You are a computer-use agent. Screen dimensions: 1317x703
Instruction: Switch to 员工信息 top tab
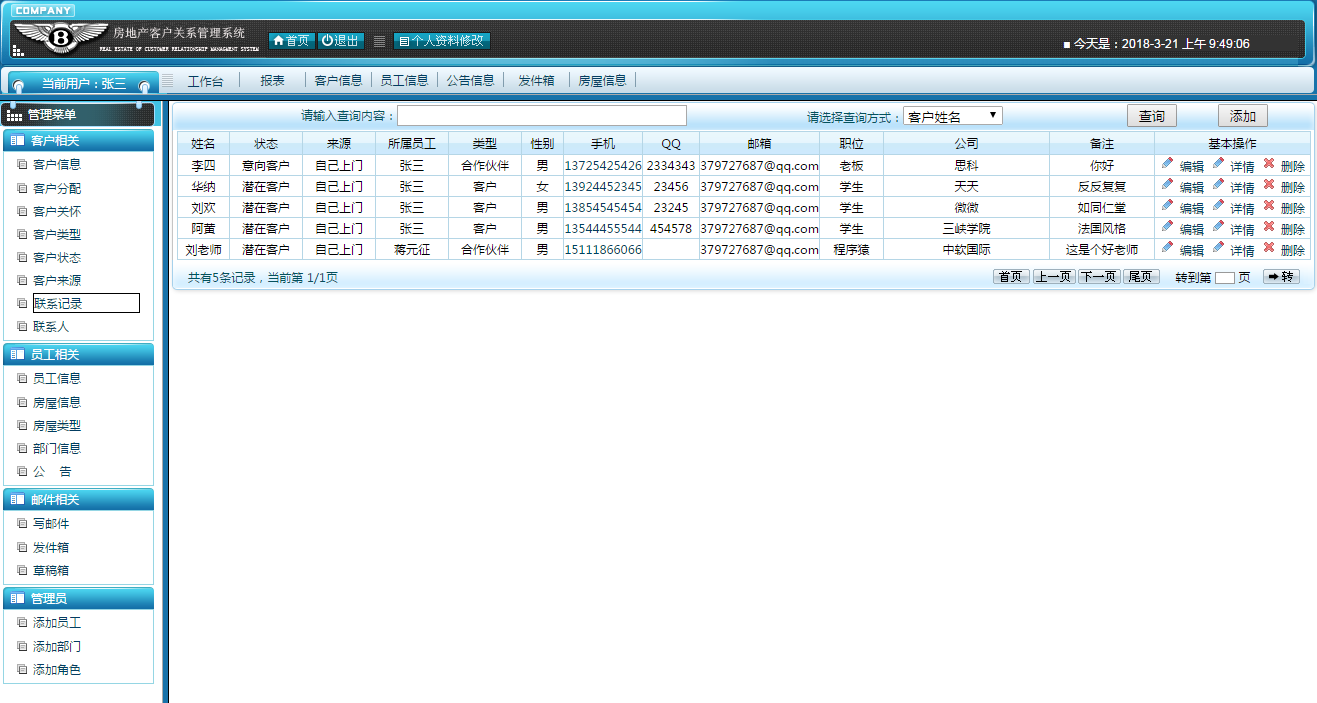pos(404,81)
